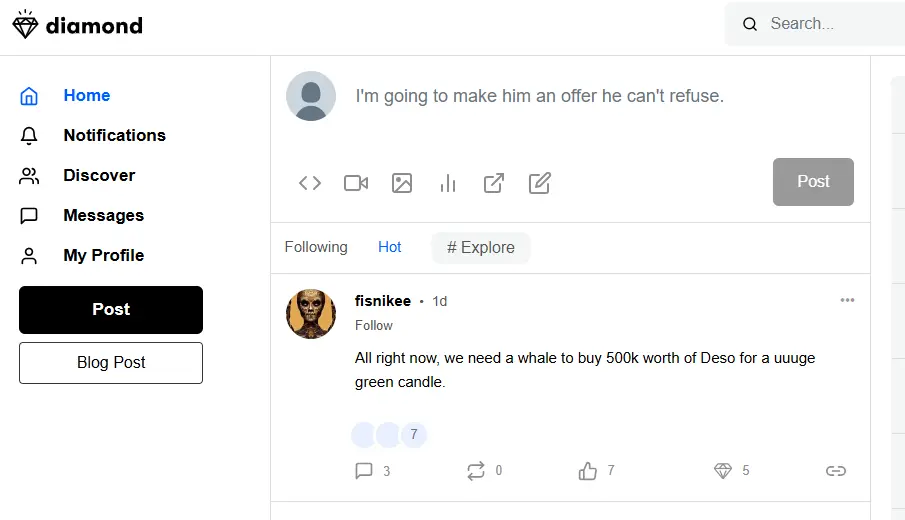Create a poll with the bar chart icon
The width and height of the screenshot is (905, 520).
448,183
